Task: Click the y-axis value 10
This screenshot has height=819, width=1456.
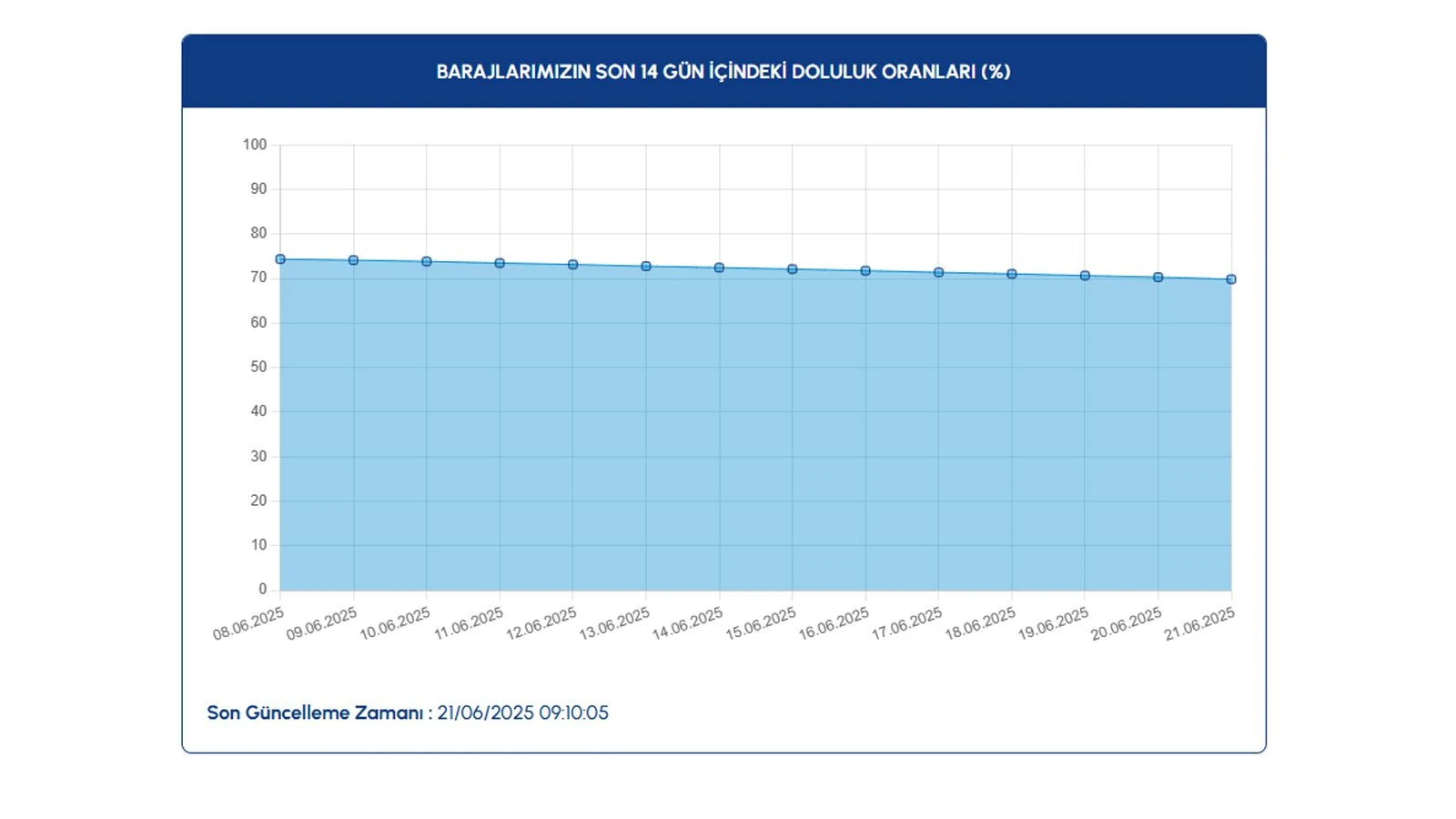Action: (x=259, y=545)
